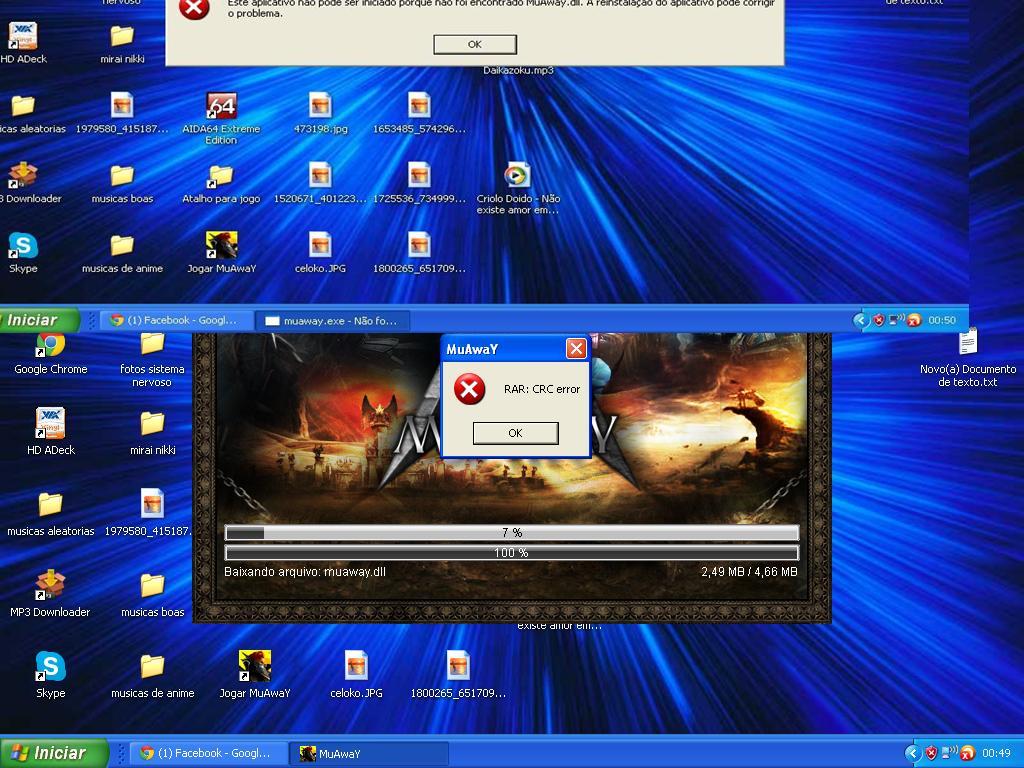Screen dimensions: 1024x768
Task: Click OK in the RAR: CRC error dialog
Action: (x=515, y=433)
